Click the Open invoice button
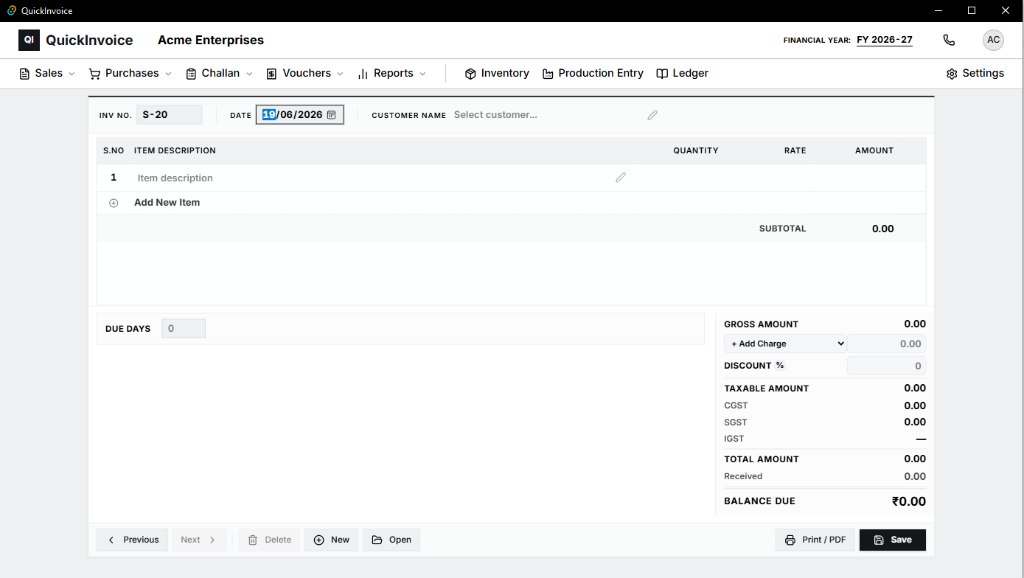Viewport: 1024px width, 578px height. (391, 540)
